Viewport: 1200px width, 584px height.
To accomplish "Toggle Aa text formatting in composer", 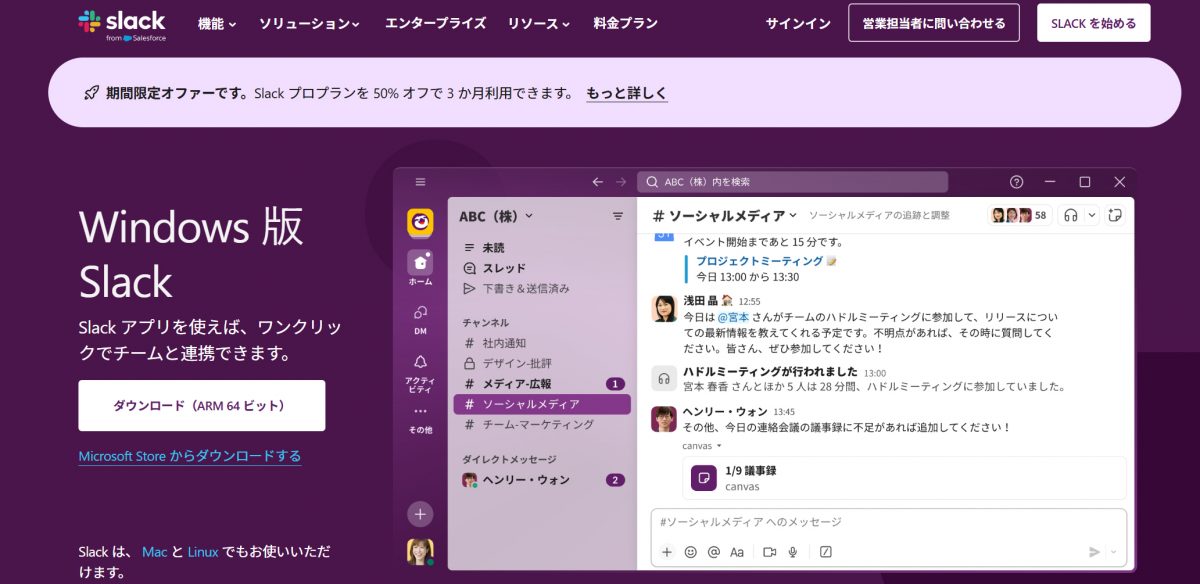I will [x=737, y=552].
